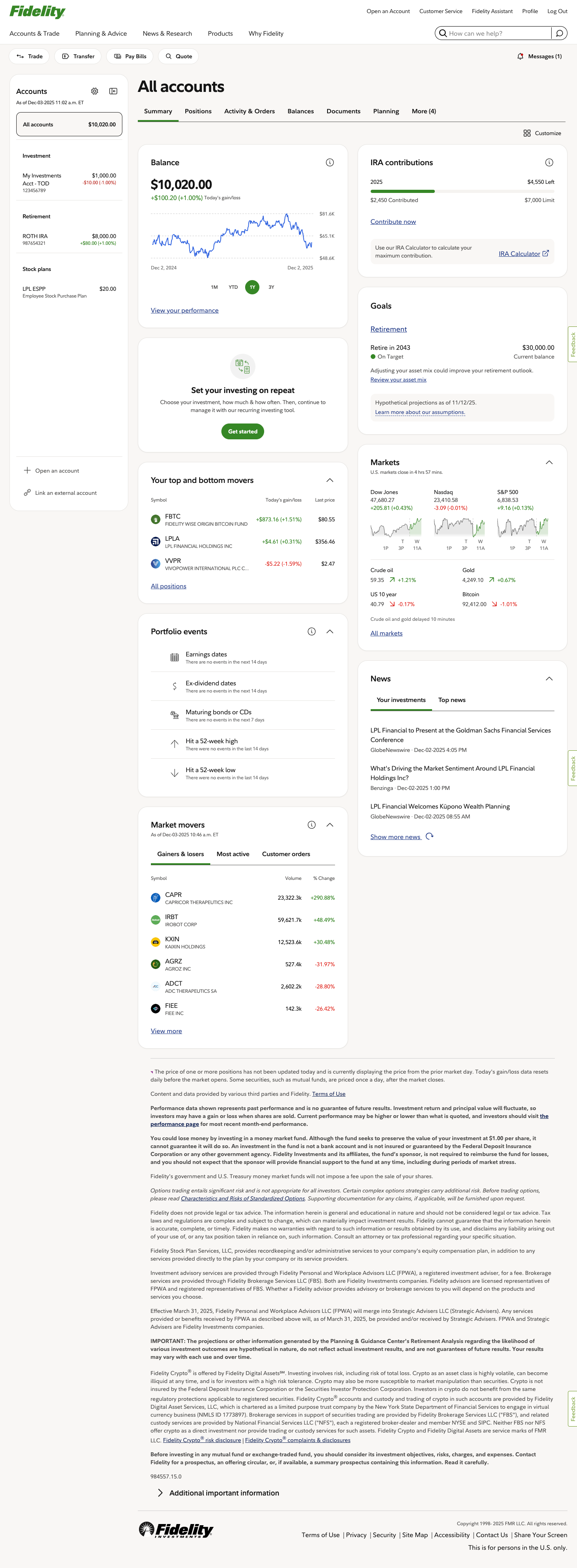
Task: Click the Trade button
Action: [x=29, y=57]
